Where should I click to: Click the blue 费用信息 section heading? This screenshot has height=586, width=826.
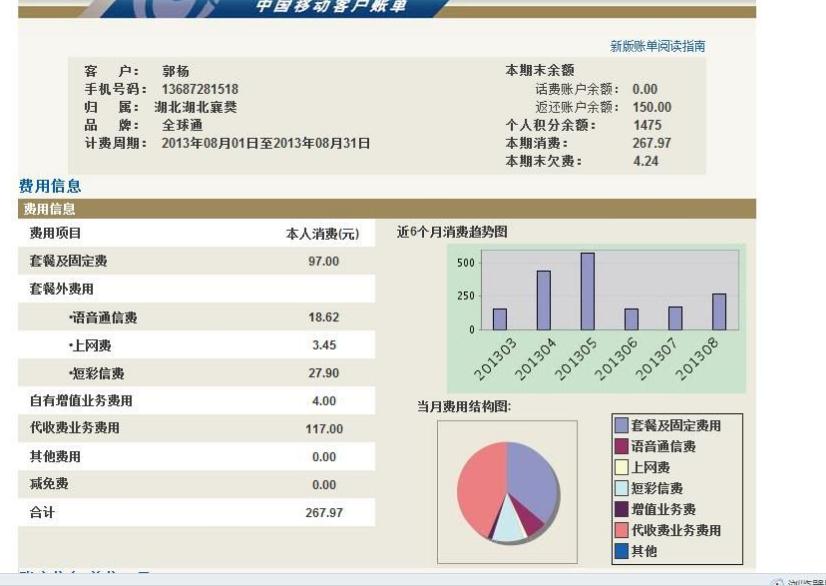(50, 185)
